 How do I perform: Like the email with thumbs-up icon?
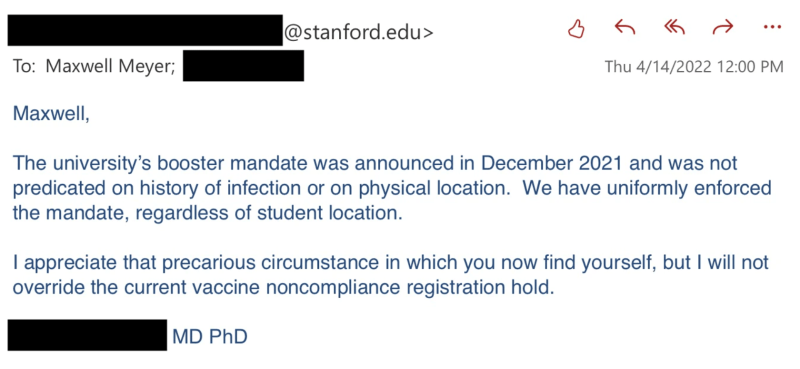tap(577, 28)
